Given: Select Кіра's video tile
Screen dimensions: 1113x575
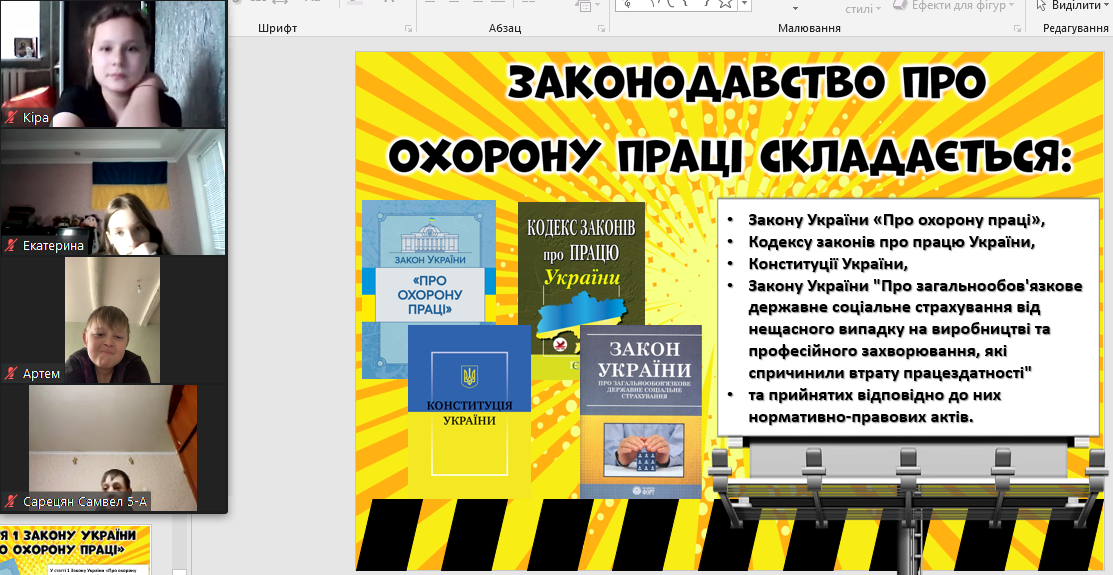Looking at the screenshot, I should pyautogui.click(x=114, y=64).
